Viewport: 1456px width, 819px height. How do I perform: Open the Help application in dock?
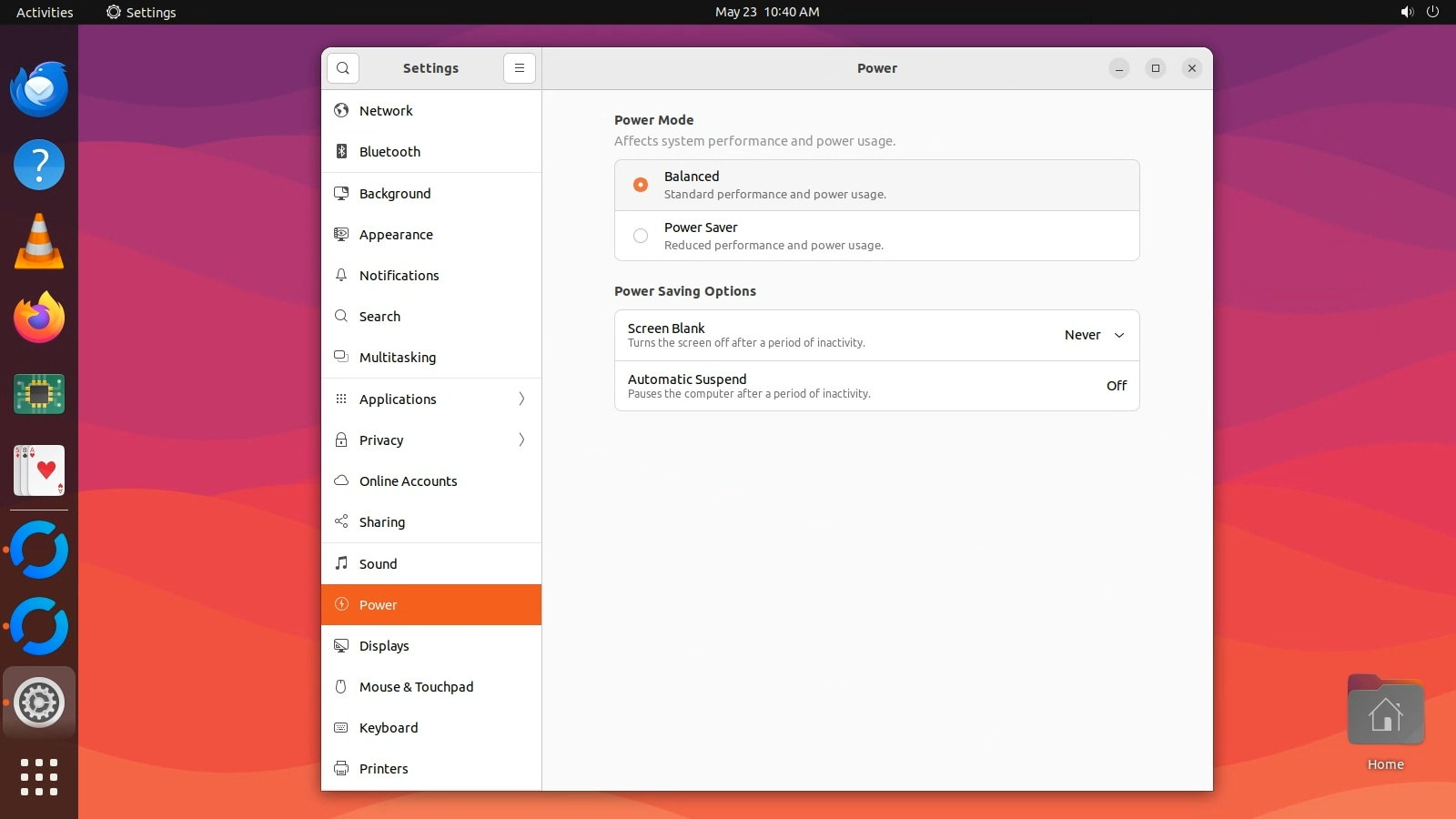pos(39,166)
